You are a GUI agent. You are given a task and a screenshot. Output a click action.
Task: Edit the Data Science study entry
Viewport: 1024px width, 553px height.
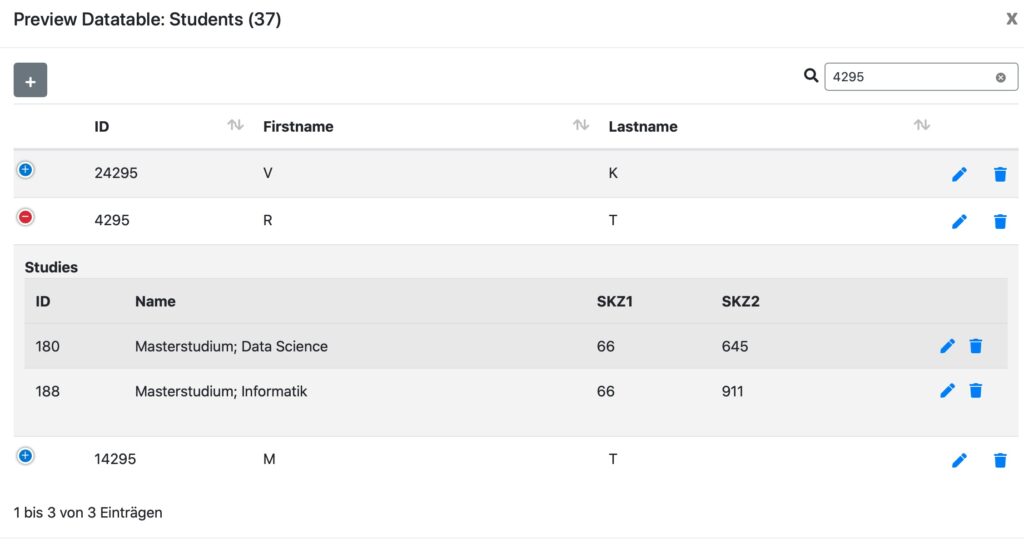[x=948, y=346]
